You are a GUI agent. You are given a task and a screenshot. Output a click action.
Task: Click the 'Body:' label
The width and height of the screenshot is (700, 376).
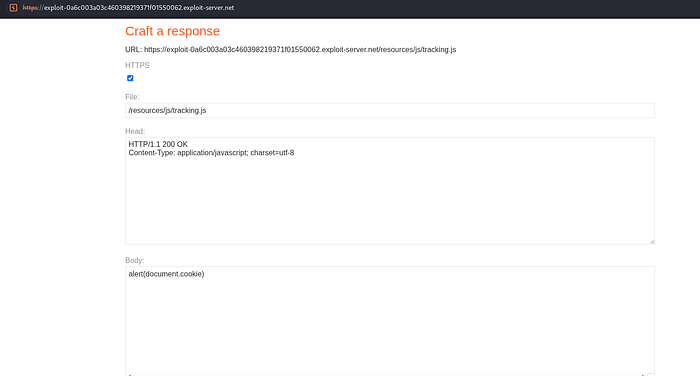[x=134, y=260]
